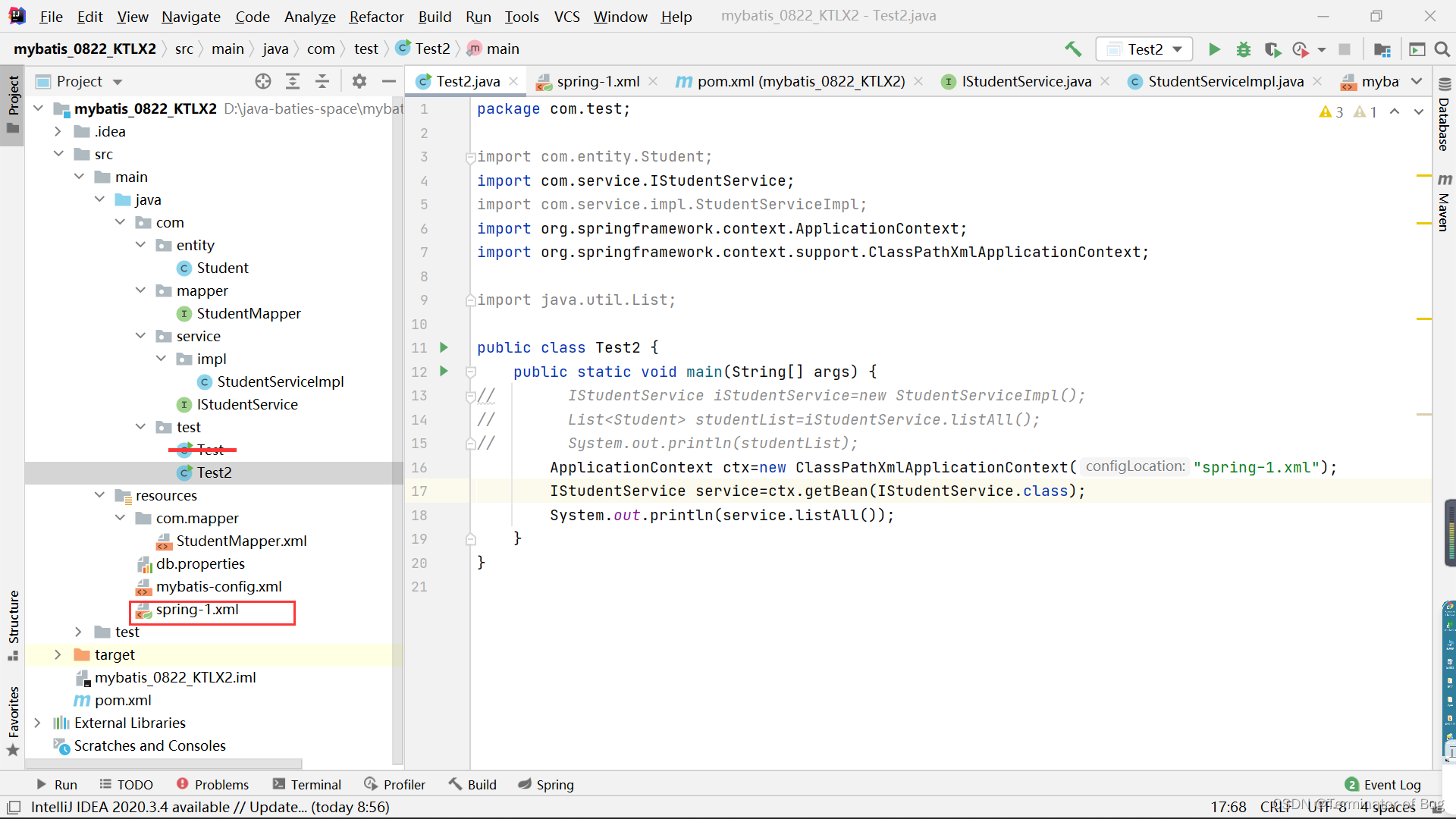Screen dimensions: 1456x819
Task: Click run gutter icon on line 11
Action: click(x=444, y=347)
